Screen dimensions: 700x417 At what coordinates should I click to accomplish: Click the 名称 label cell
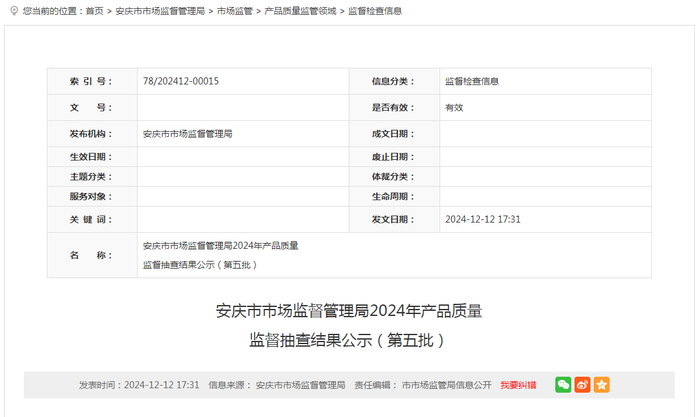pyautogui.click(x=92, y=255)
